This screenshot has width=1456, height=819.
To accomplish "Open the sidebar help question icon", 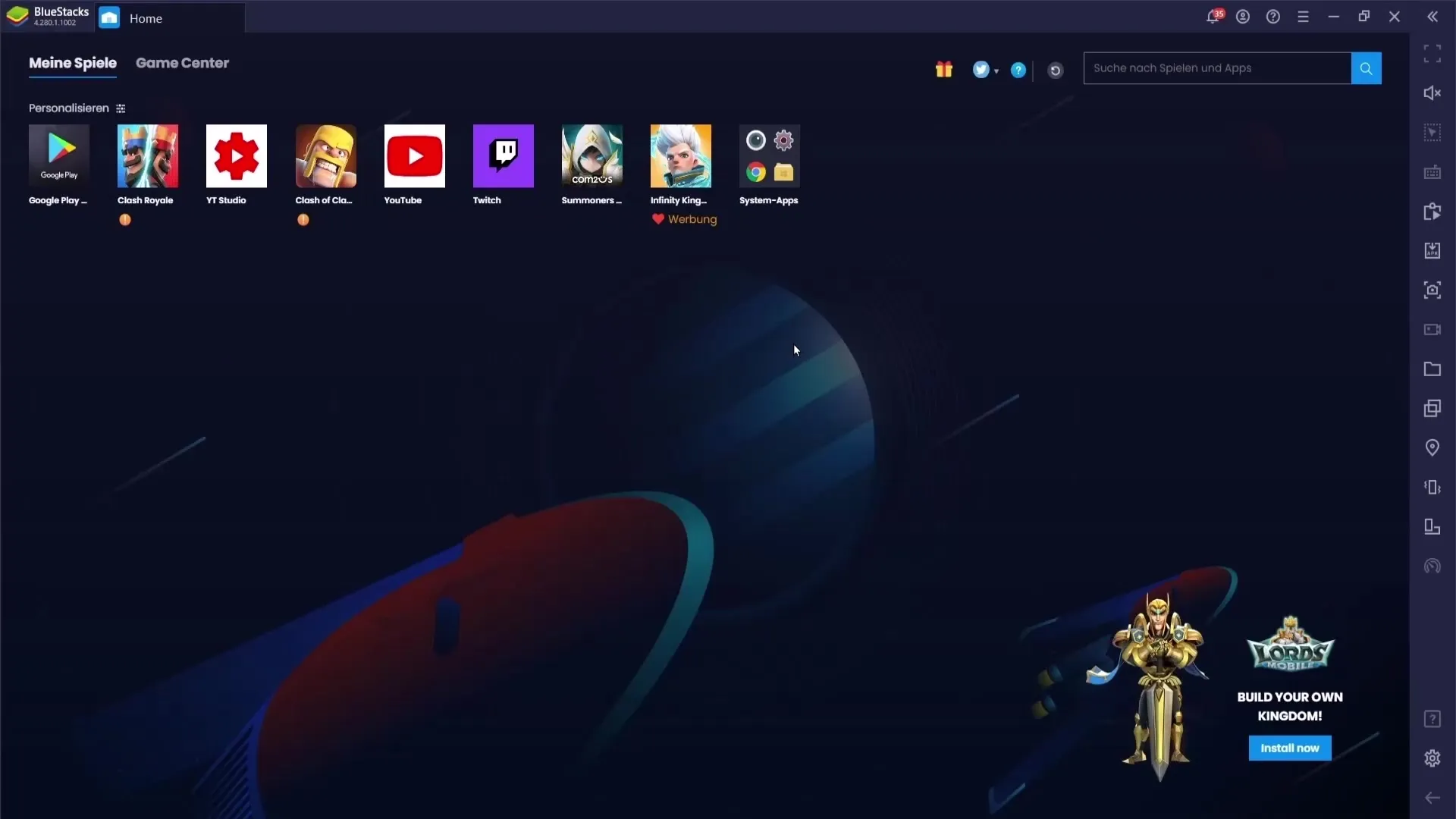I will (x=1432, y=719).
